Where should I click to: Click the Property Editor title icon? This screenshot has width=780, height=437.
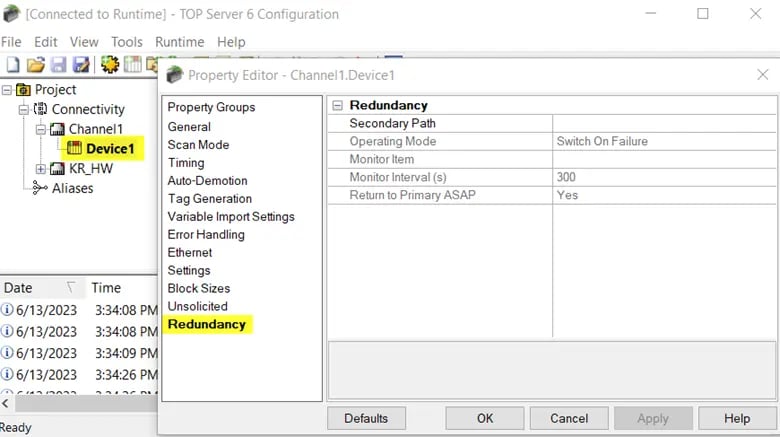click(x=175, y=75)
